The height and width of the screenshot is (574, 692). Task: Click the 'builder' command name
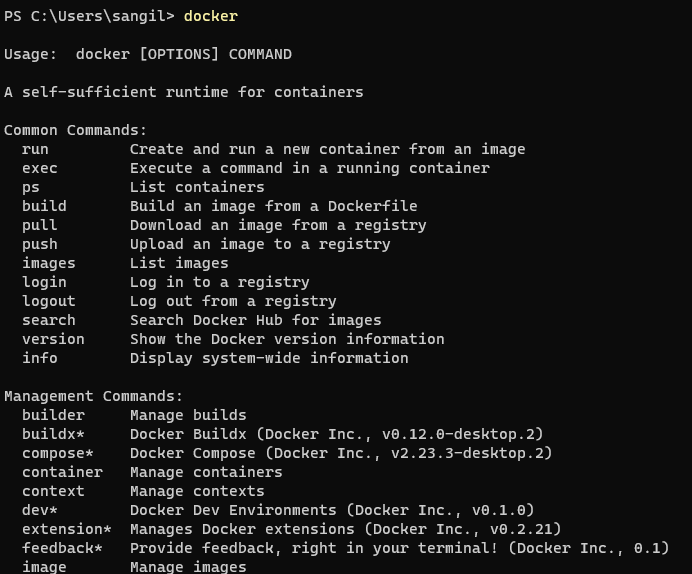pyautogui.click(x=53, y=415)
